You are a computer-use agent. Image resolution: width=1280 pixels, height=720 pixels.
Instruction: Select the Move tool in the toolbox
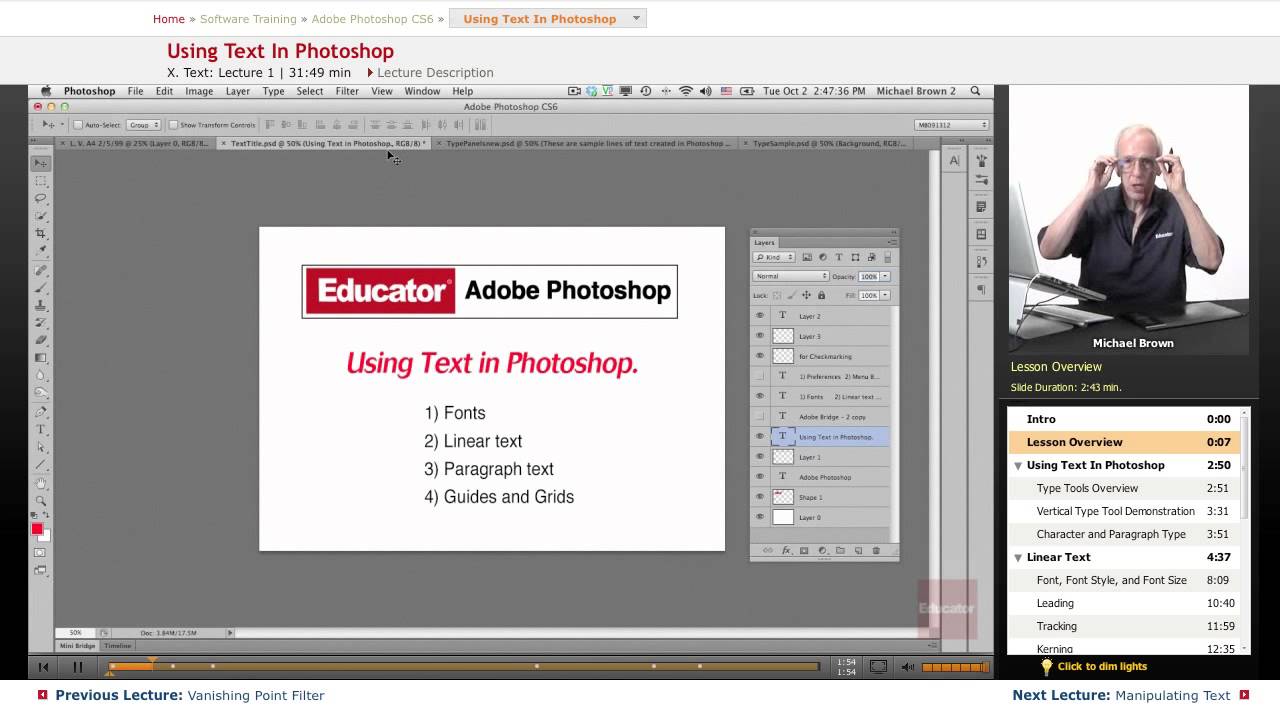pos(41,163)
